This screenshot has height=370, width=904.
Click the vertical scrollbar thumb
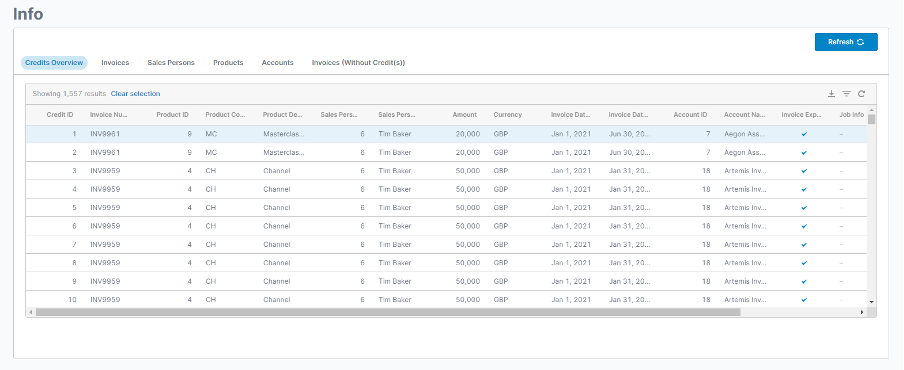(x=871, y=119)
